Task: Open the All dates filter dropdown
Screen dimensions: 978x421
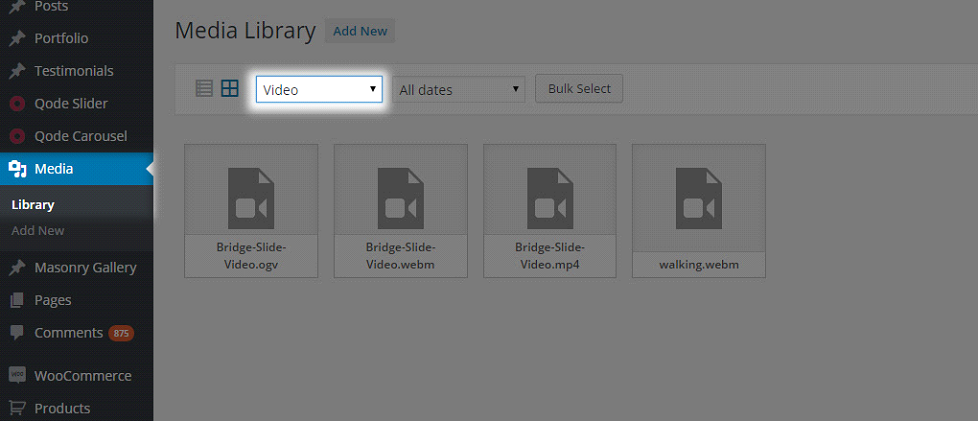Action: pyautogui.click(x=459, y=90)
